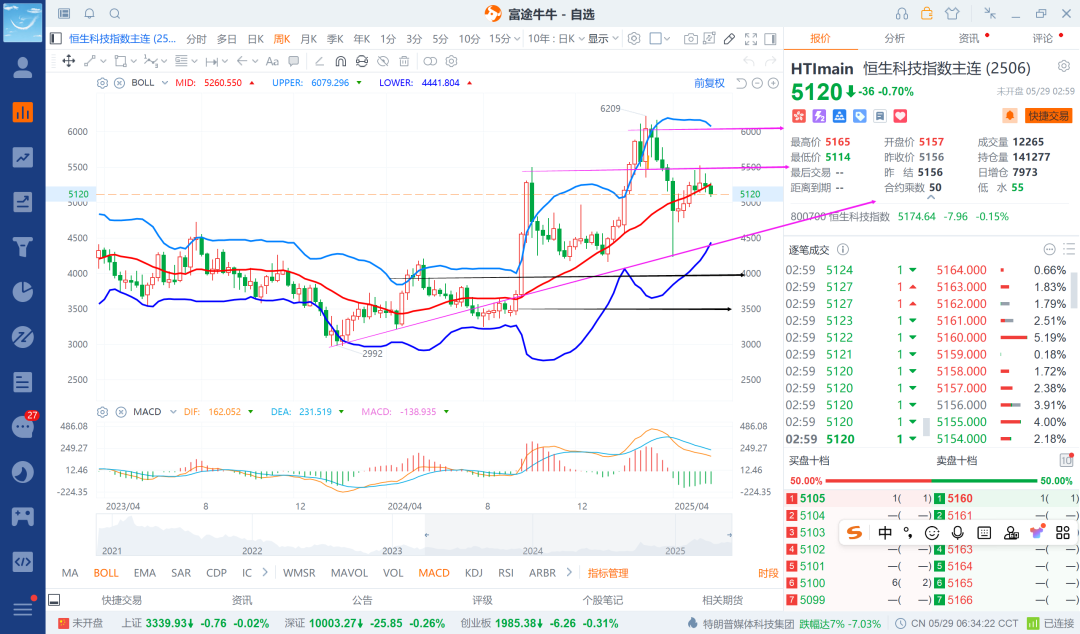Screen dimensions: 1080x634
Task: Open the camera screenshot tool
Action: pyautogui.click(x=690, y=39)
